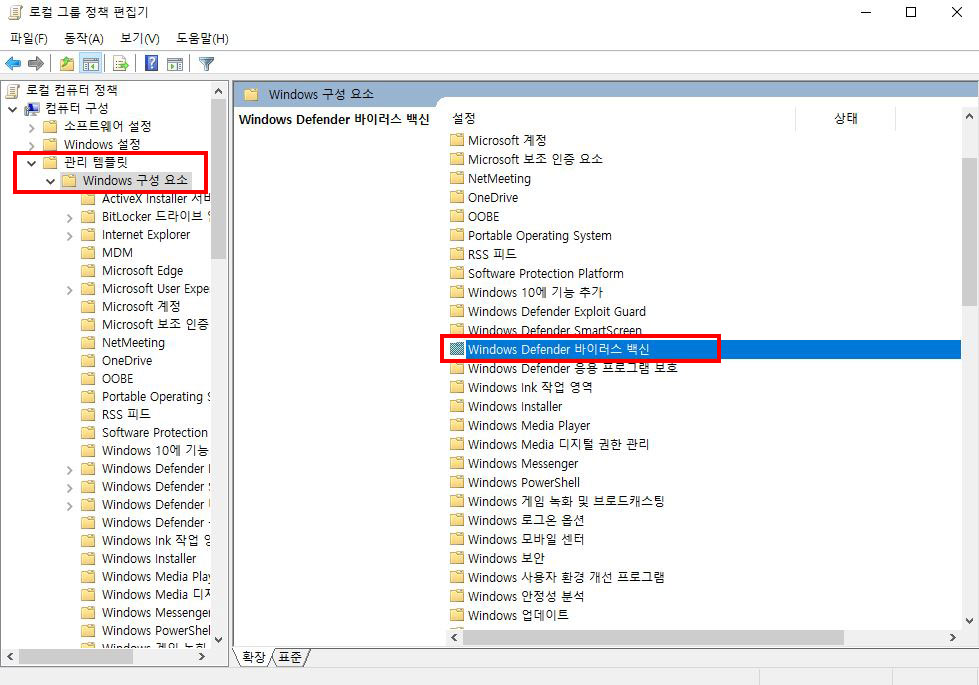Open help from the toolbar question icon
The width and height of the screenshot is (979, 685).
tap(151, 63)
